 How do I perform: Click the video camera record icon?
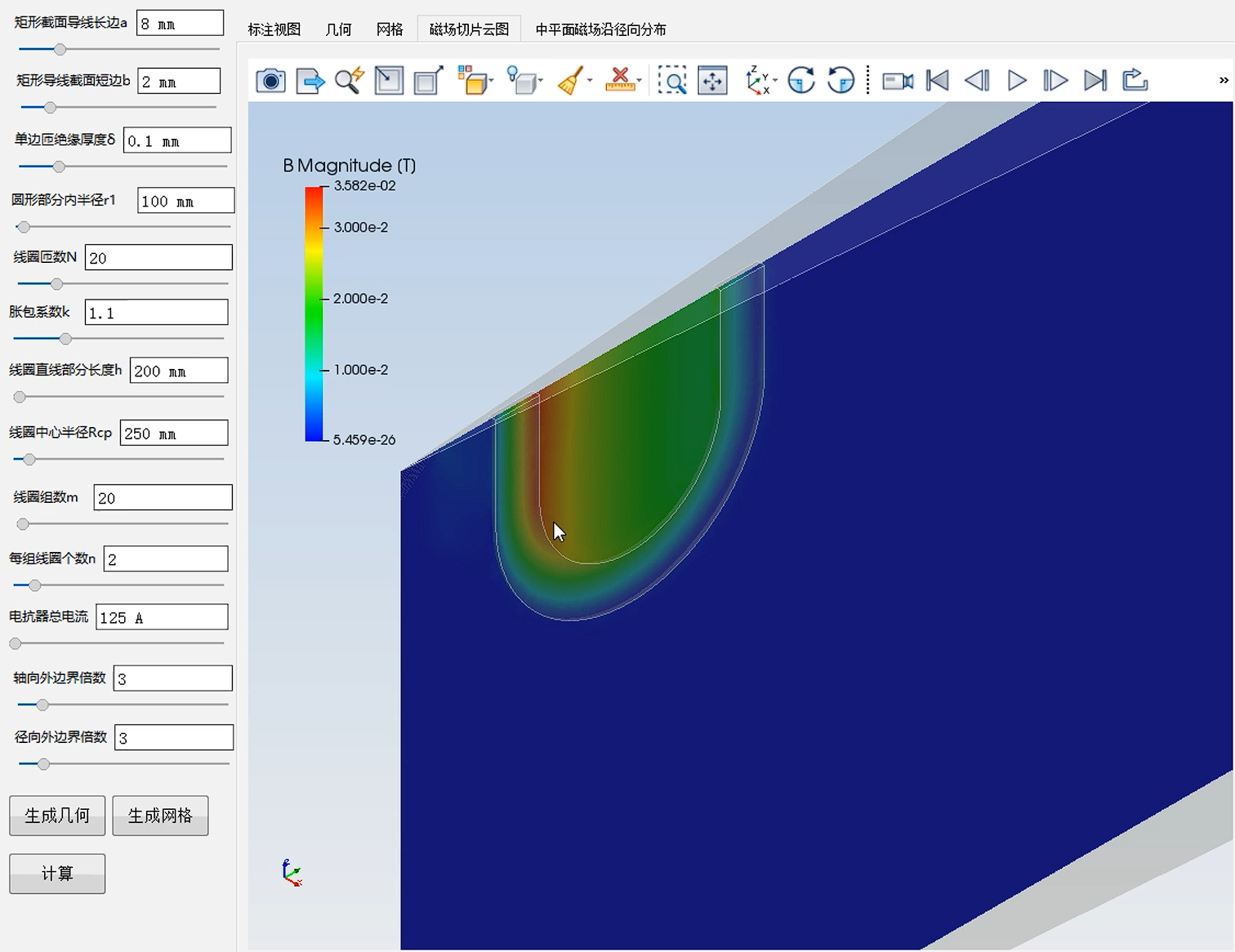[898, 81]
